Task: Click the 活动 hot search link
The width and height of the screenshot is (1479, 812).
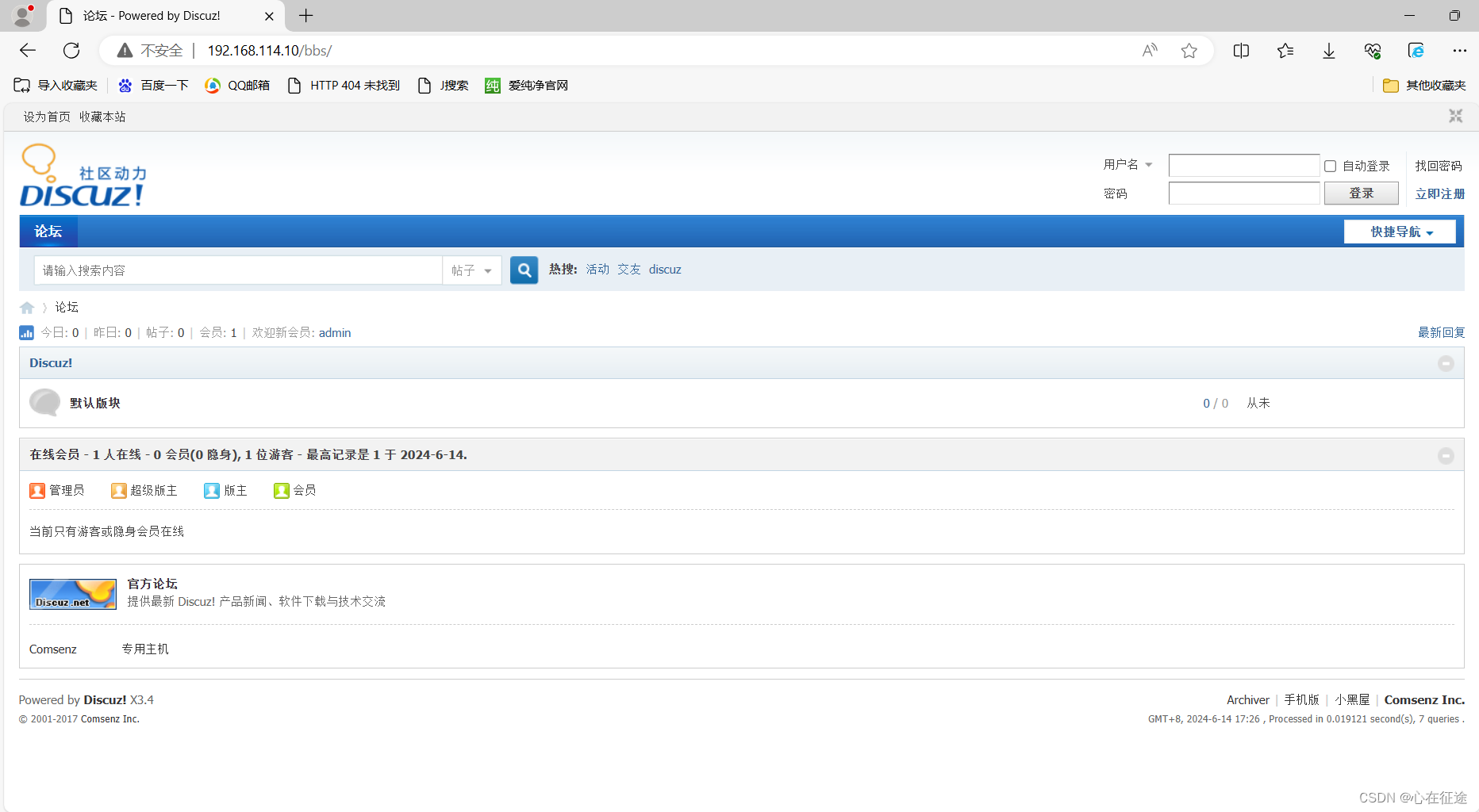Action: [597, 270]
